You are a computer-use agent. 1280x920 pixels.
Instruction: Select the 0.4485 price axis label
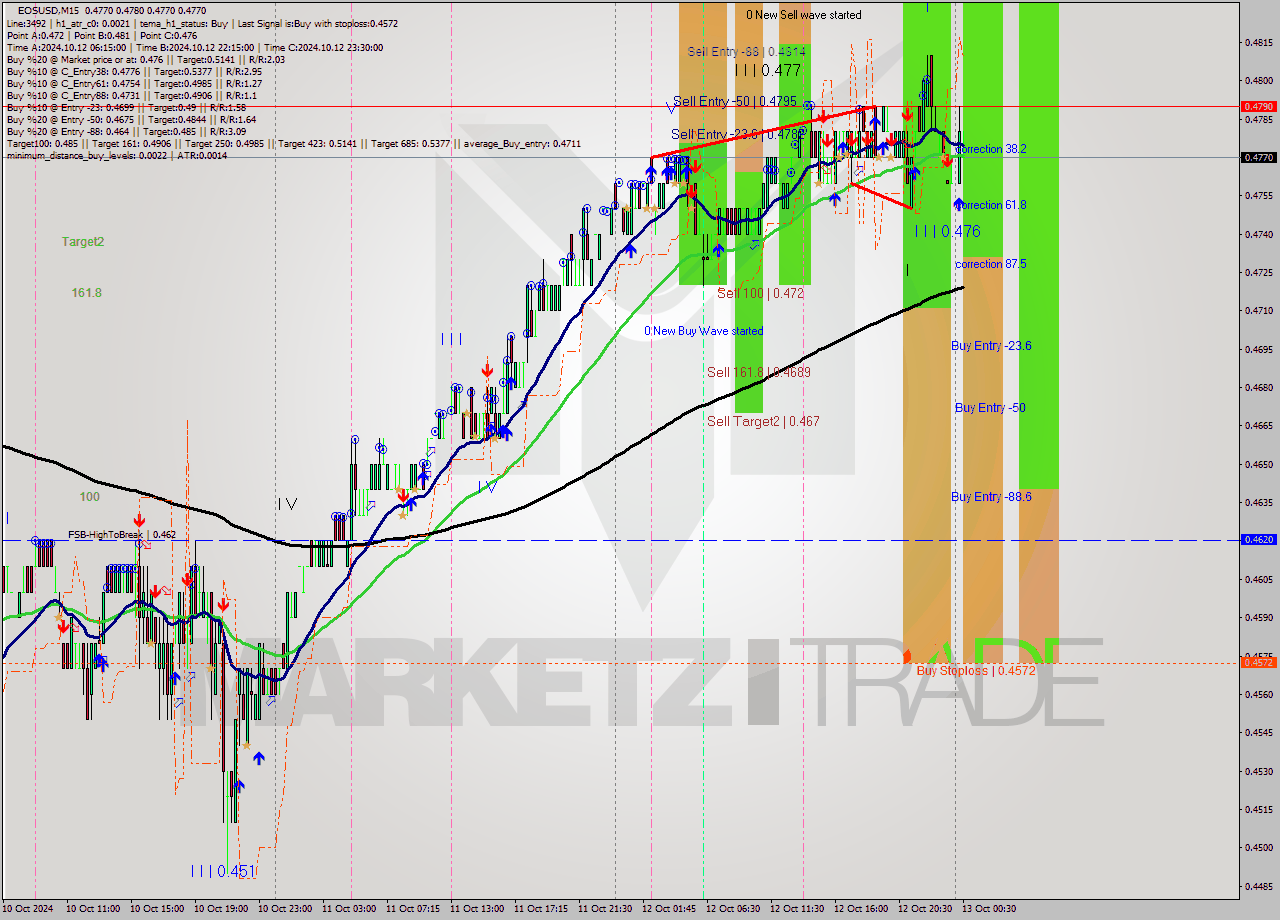pos(1258,886)
